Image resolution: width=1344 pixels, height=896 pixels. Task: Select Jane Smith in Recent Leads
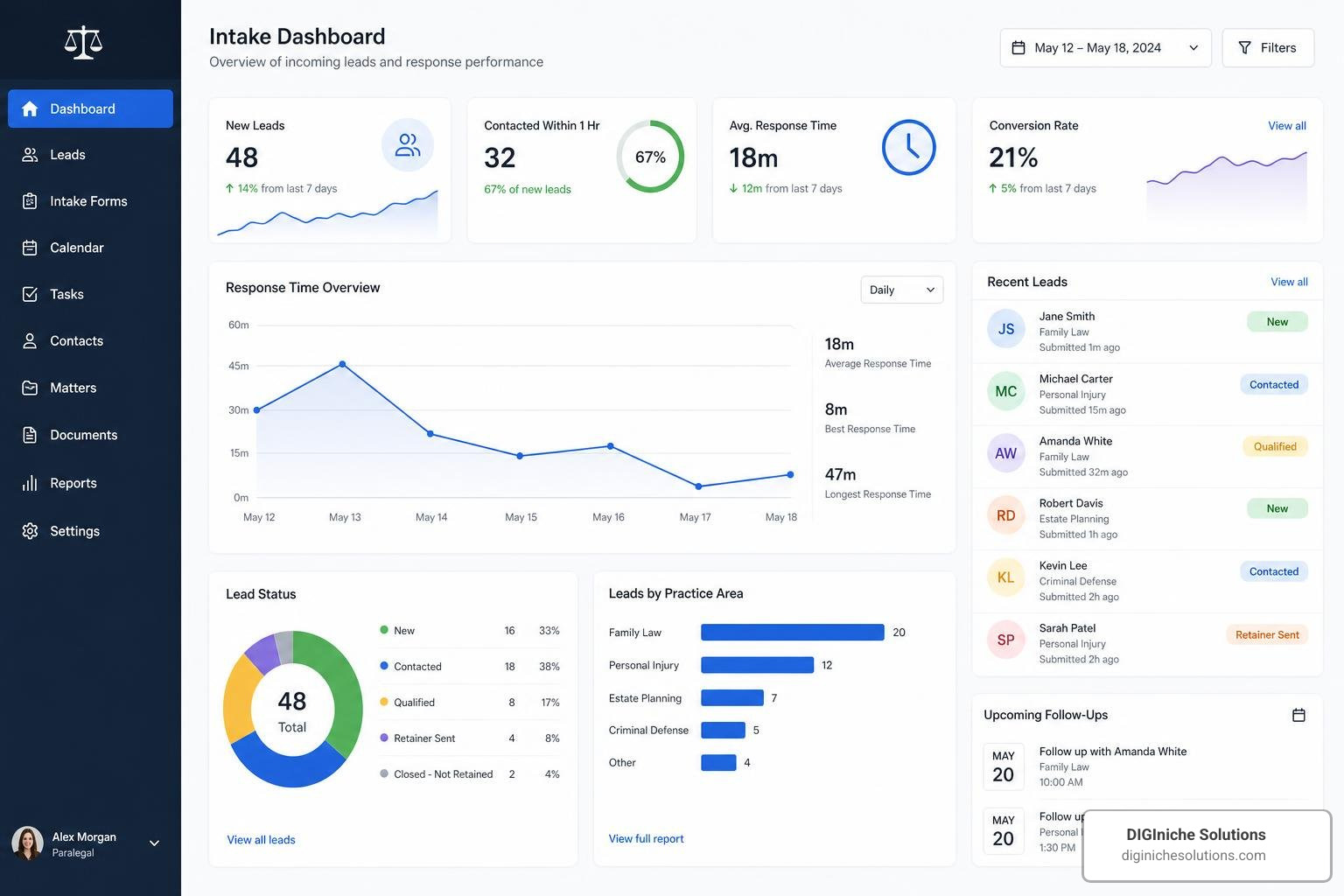[x=1147, y=332]
